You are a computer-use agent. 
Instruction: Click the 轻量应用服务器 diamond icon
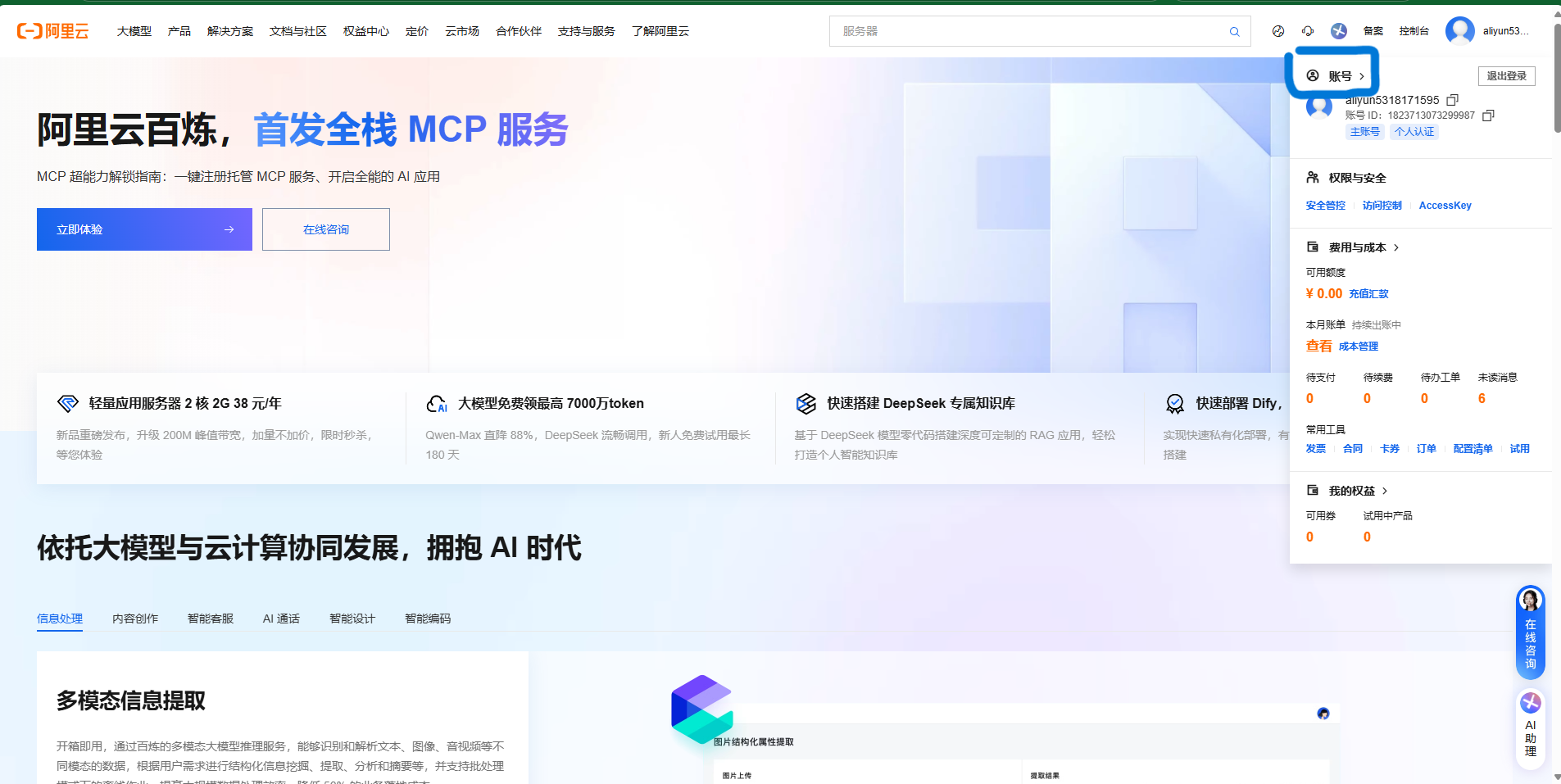[x=67, y=403]
